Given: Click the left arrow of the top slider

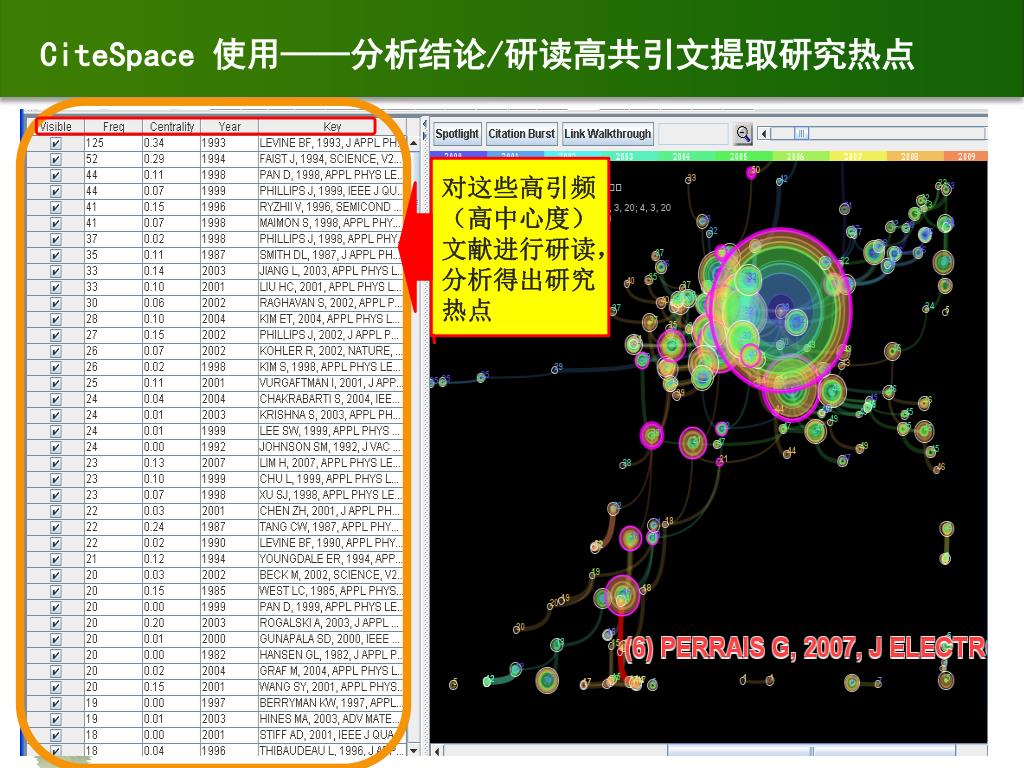Looking at the screenshot, I should tap(763, 134).
